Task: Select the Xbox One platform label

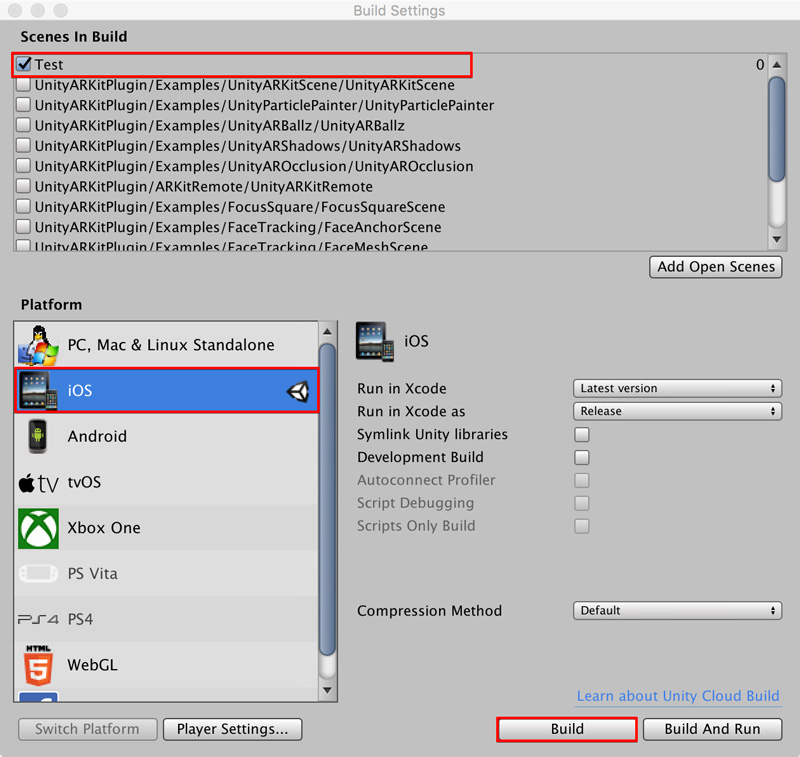Action: [x=104, y=528]
